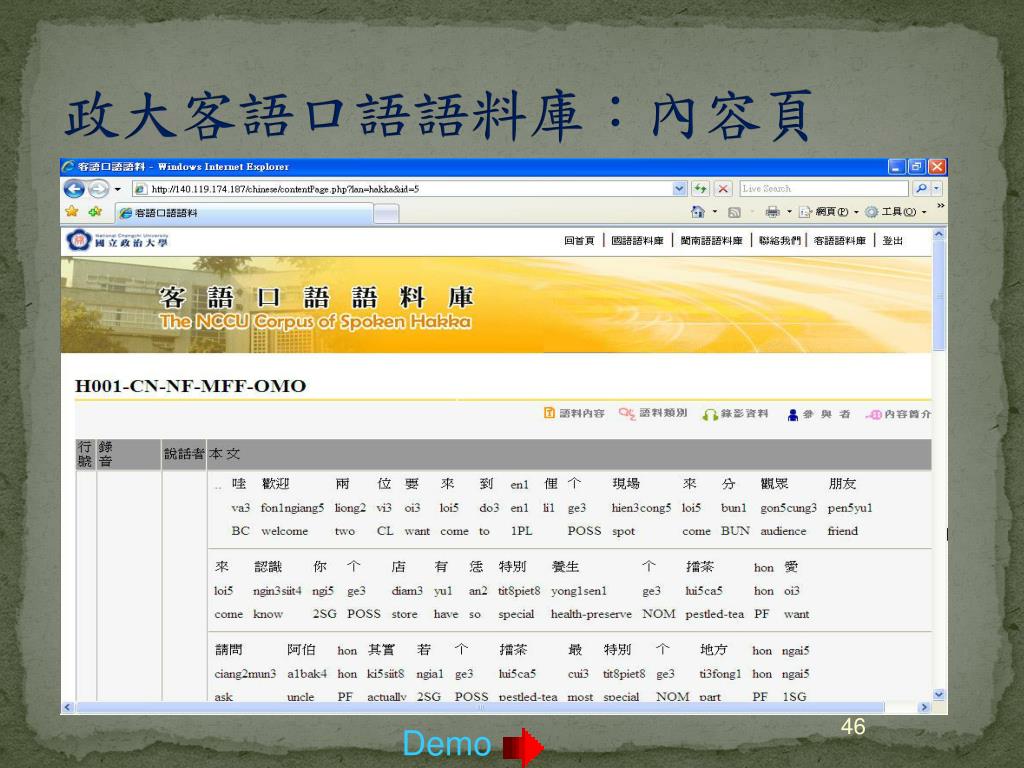The width and height of the screenshot is (1024, 768).
Task: Click the horizontal scrollbar left arrow
Action: tap(67, 707)
